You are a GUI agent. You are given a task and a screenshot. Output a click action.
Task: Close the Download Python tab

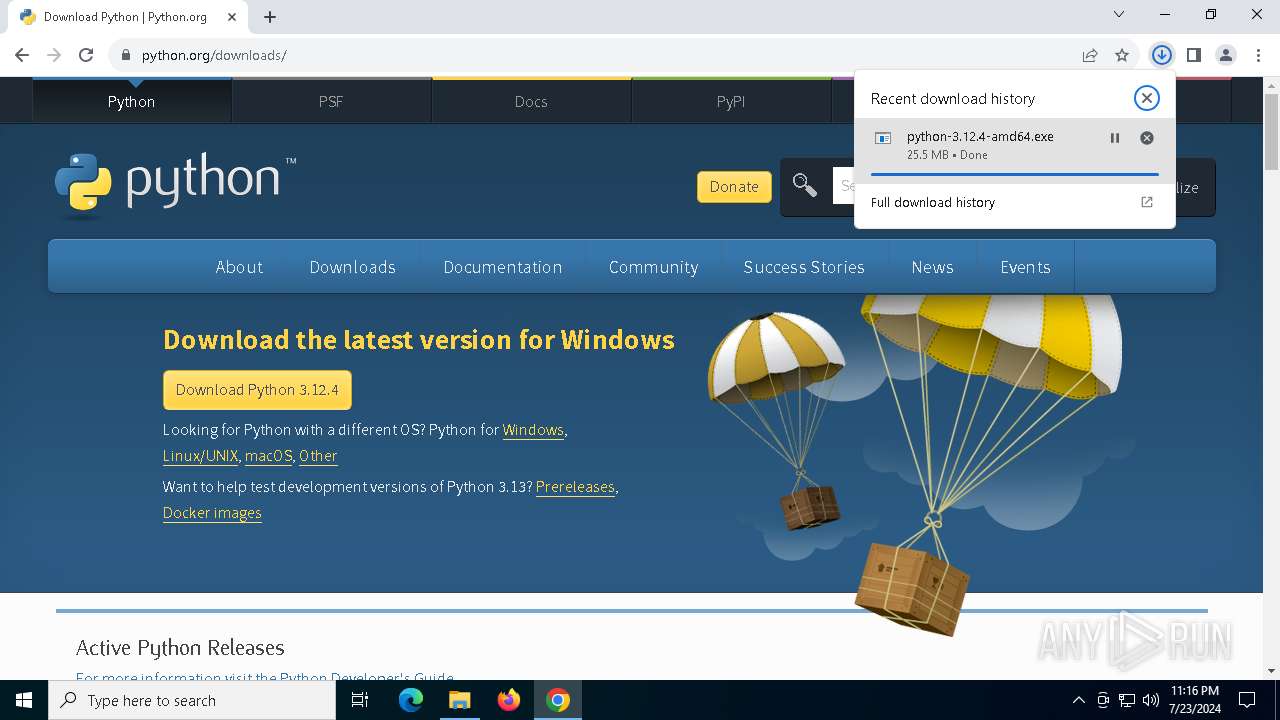[231, 17]
